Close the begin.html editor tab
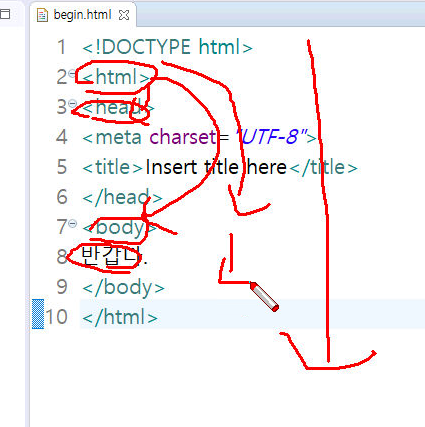 point(124,15)
